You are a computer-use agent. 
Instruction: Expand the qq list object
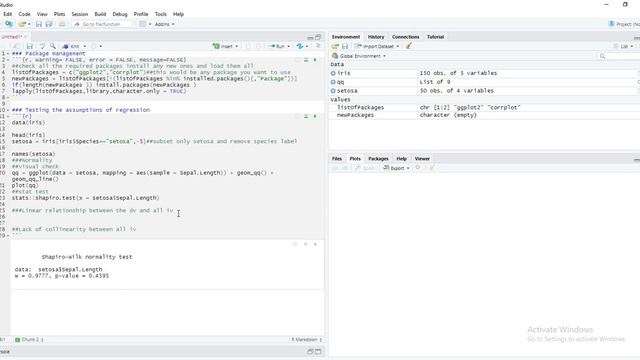tap(333, 82)
